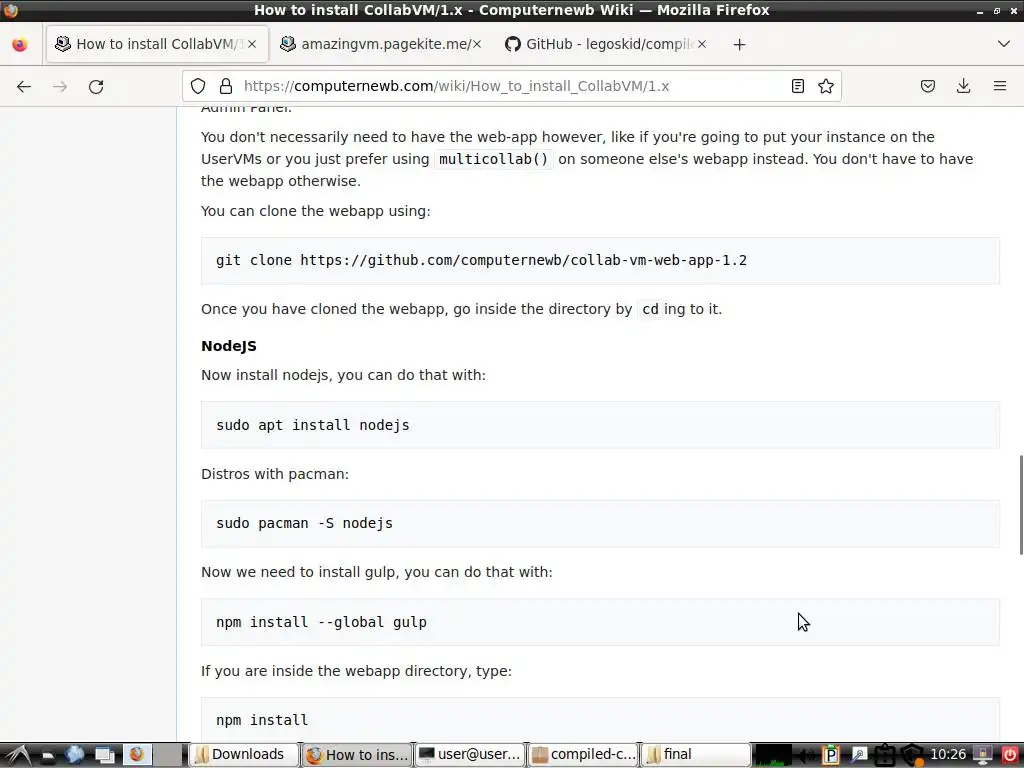1024x768 pixels.
Task: Click the "sudo apt install nodejs" code
Action: pos(313,425)
